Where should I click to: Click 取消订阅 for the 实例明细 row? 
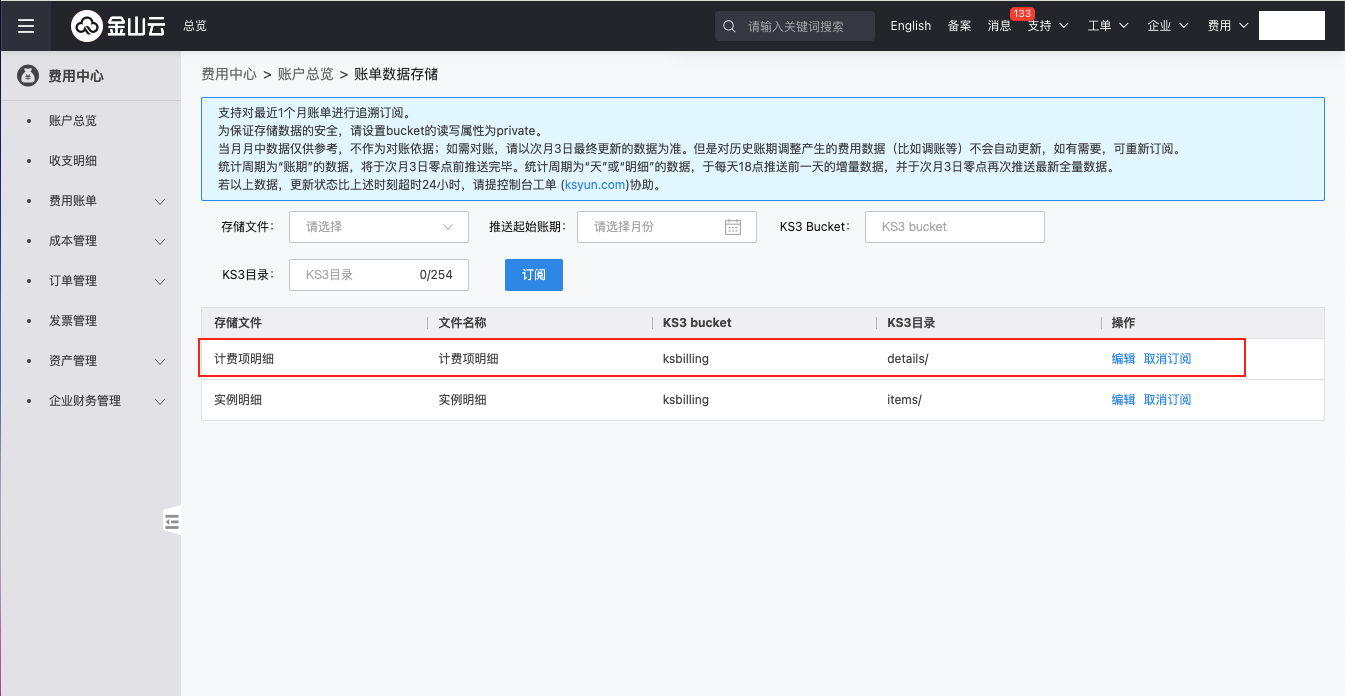click(x=1167, y=400)
